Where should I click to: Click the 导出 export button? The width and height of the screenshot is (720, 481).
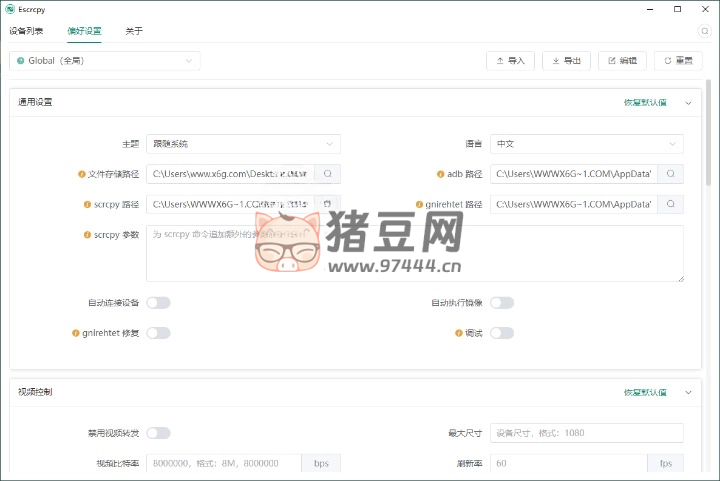point(566,61)
